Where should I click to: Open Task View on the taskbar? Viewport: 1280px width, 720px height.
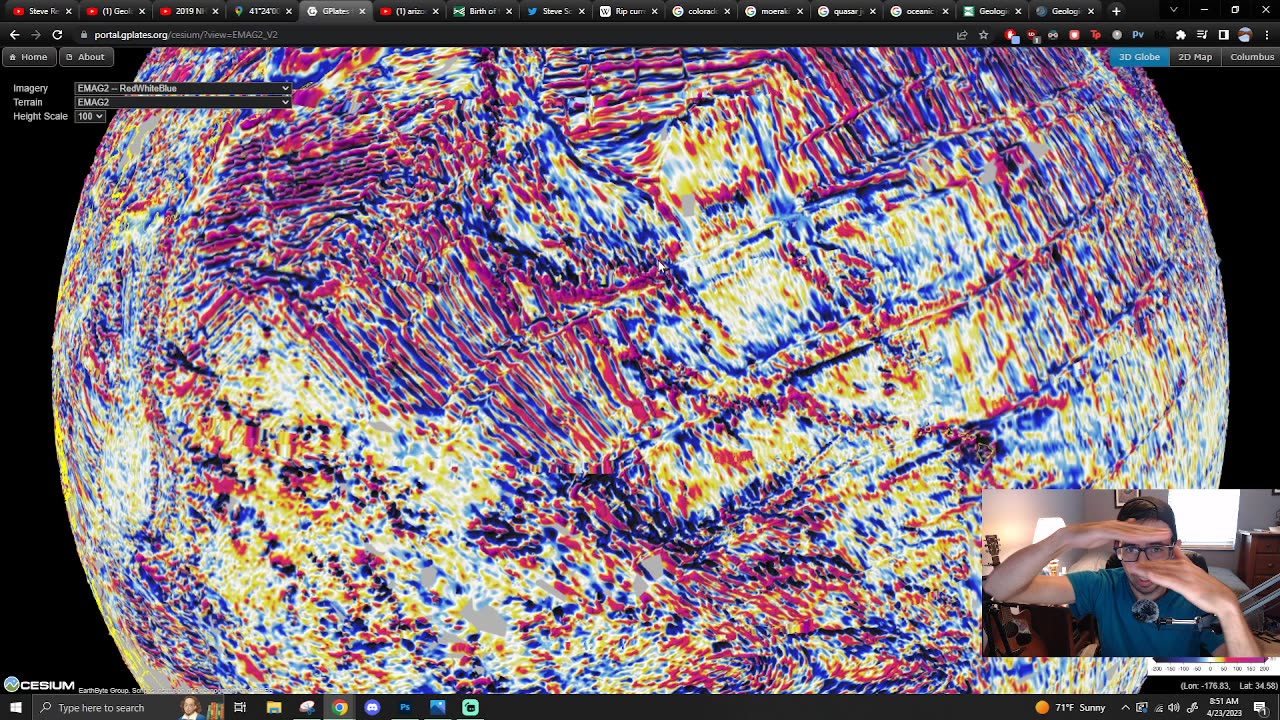coord(240,708)
